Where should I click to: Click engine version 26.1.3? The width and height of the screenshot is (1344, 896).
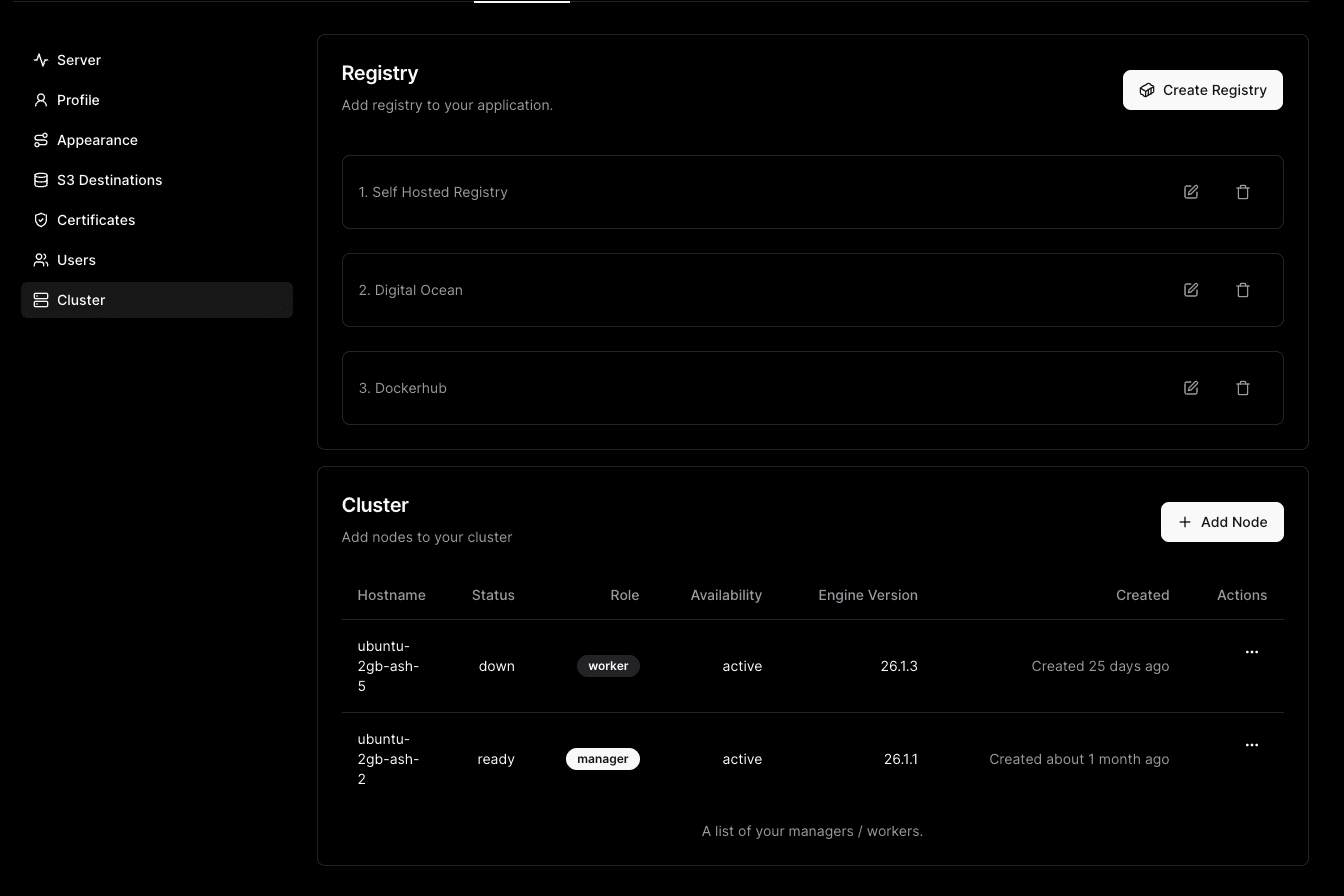(x=899, y=666)
